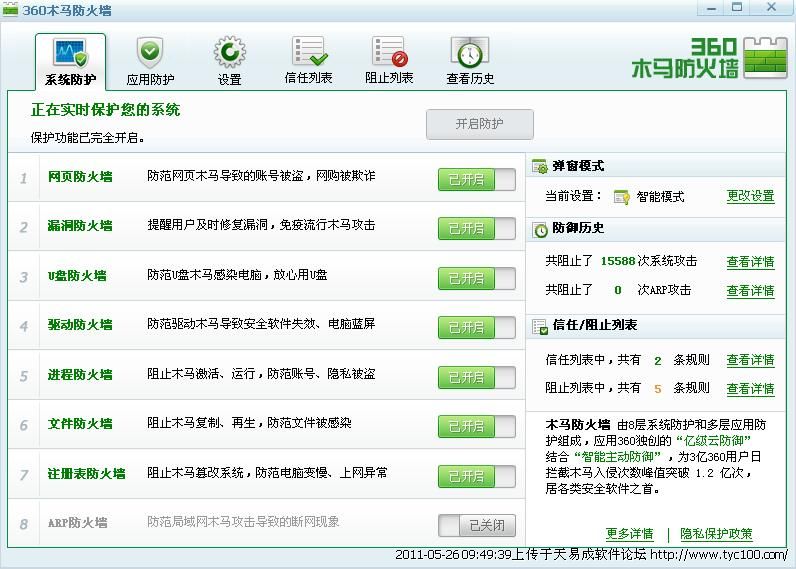796x569 pixels.
Task: View details of ARP attacks blocked
Action: tap(750, 291)
